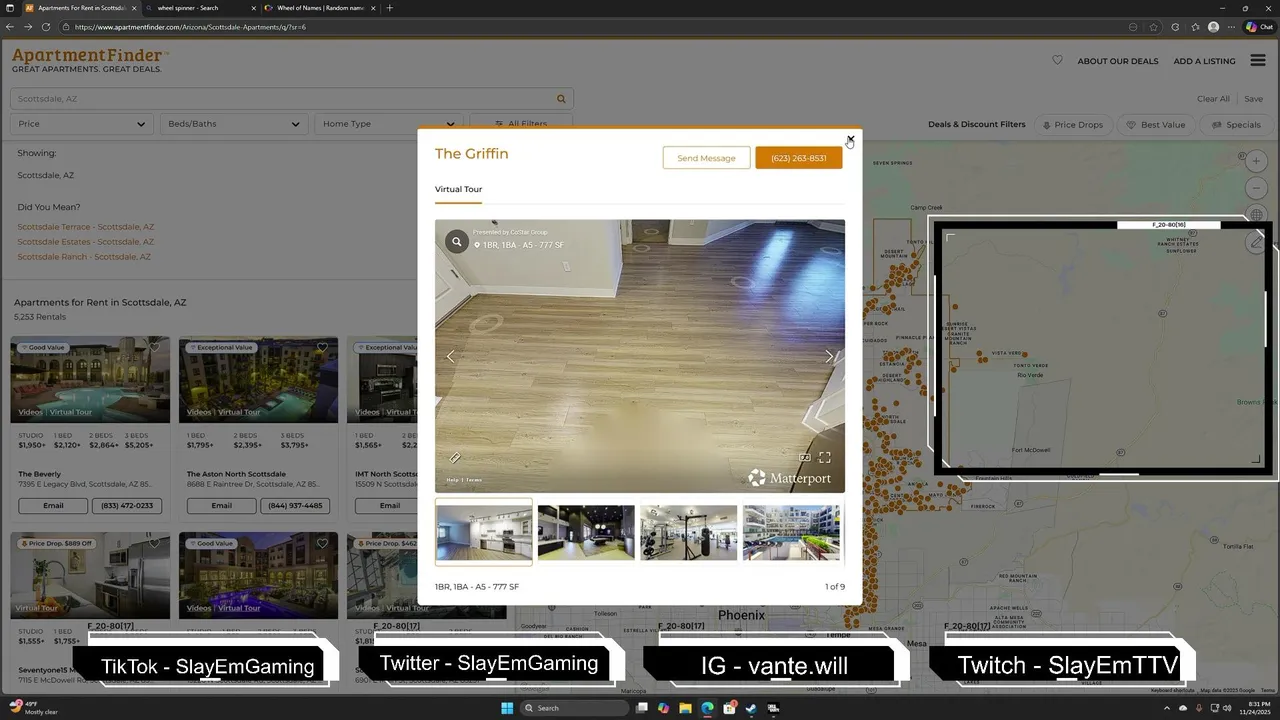Image resolution: width=1280 pixels, height=720 pixels.
Task: Call The Griffin via (623) 263-8531 button
Action: [x=799, y=158]
